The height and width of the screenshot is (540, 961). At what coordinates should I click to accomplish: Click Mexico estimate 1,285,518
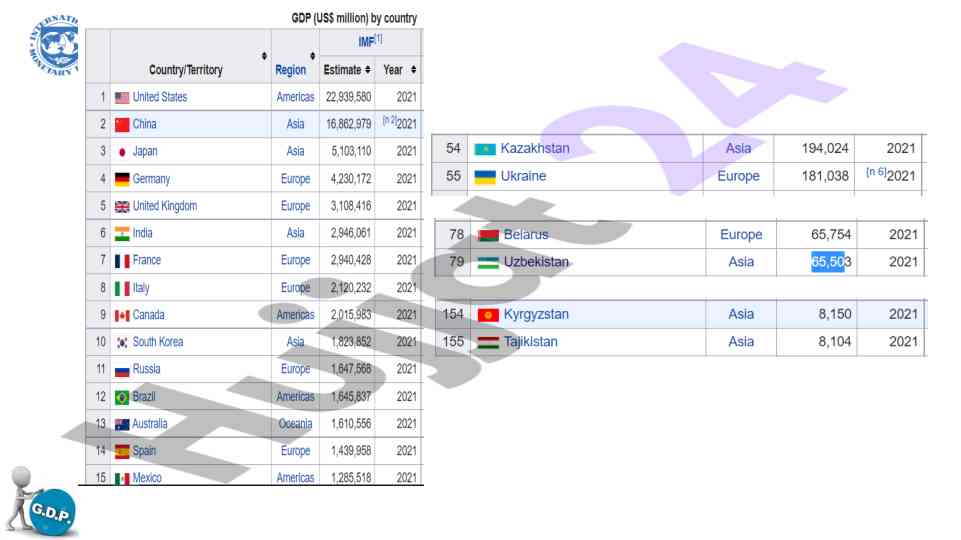pyautogui.click(x=351, y=477)
